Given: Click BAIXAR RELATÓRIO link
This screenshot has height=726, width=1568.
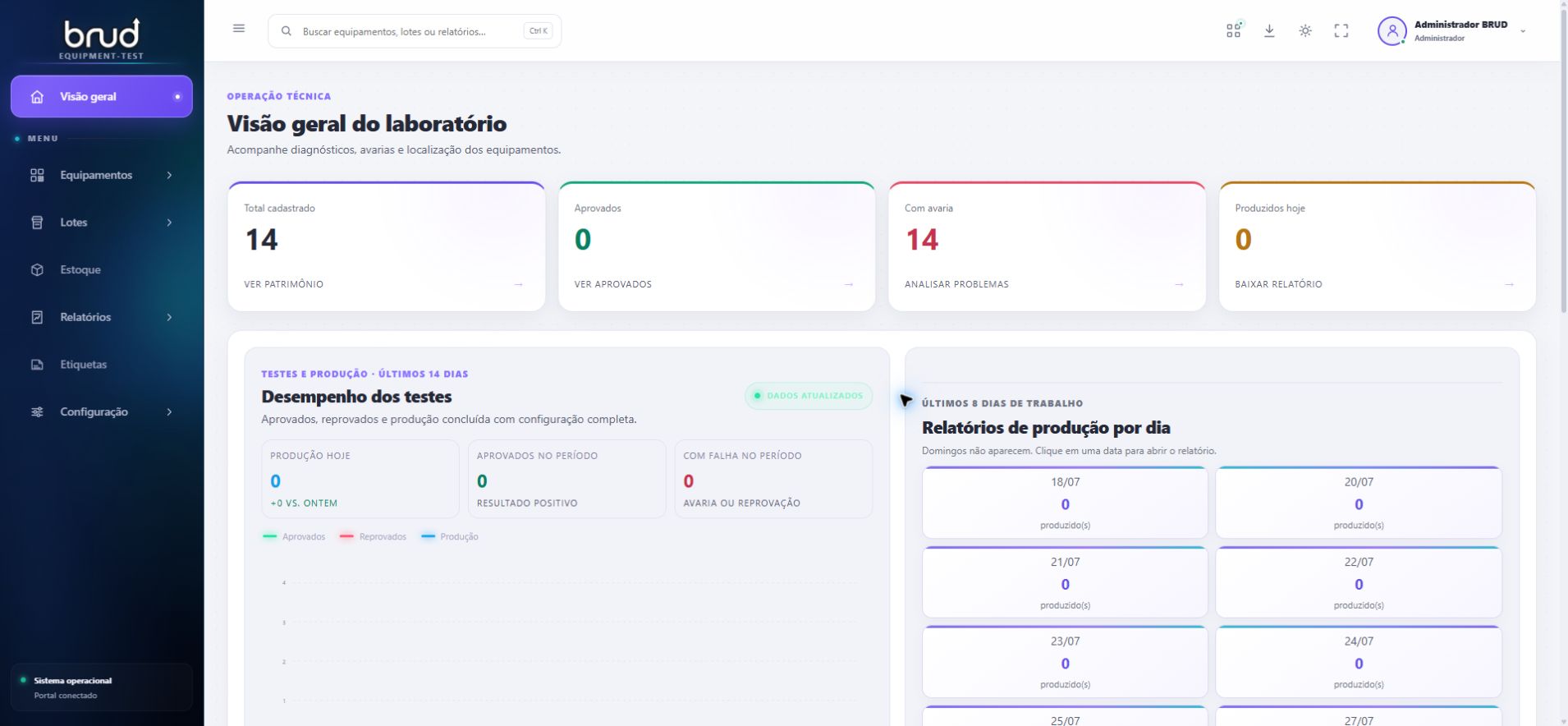Looking at the screenshot, I should (1278, 284).
